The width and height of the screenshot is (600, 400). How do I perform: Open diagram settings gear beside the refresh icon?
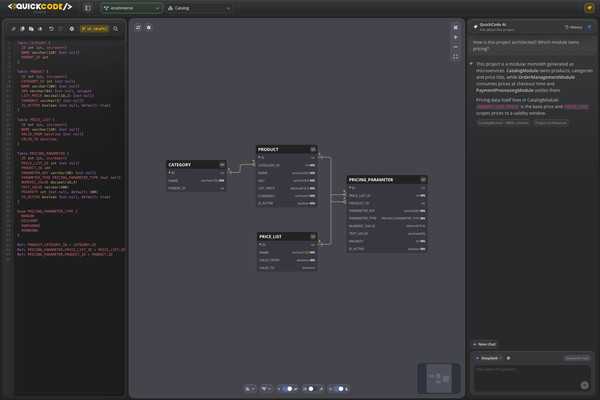[x=149, y=28]
